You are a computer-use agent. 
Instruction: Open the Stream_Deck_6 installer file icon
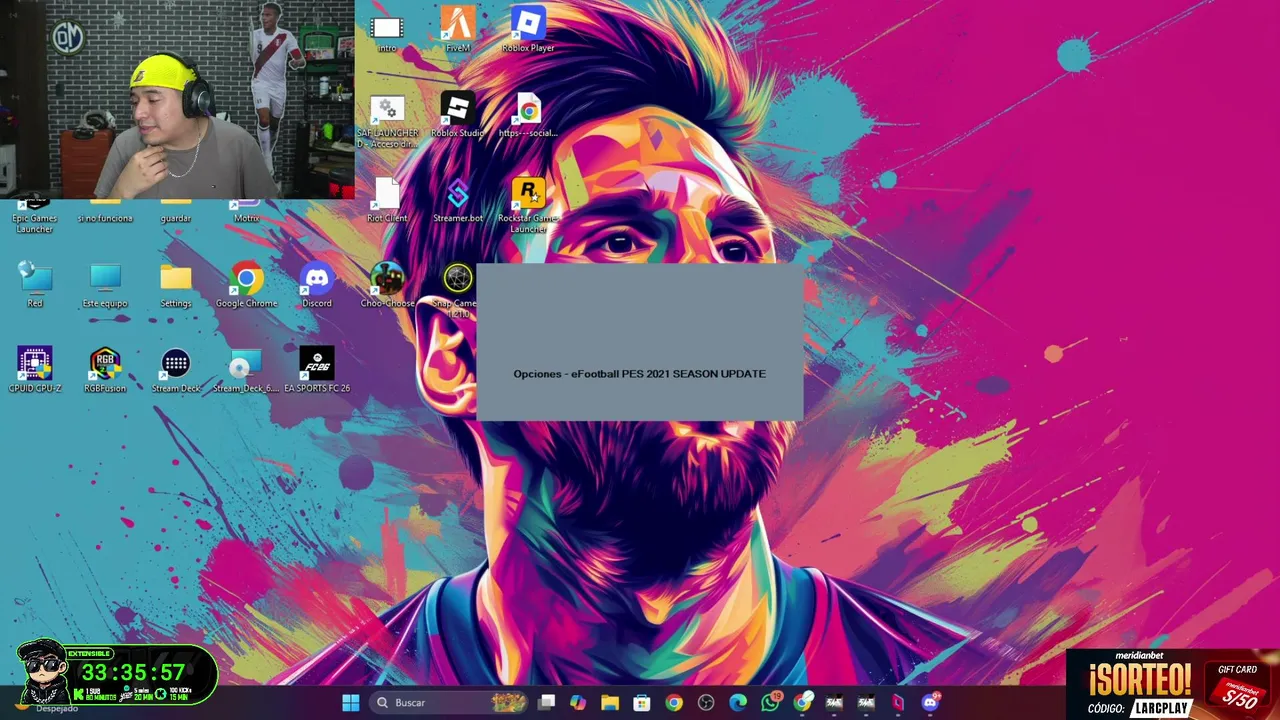click(246, 364)
